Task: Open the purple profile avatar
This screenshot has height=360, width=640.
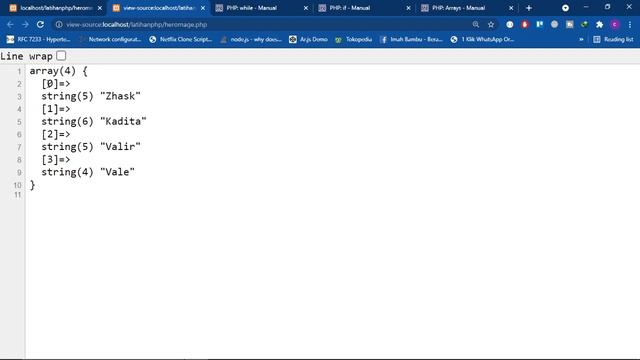Action: 615,24
